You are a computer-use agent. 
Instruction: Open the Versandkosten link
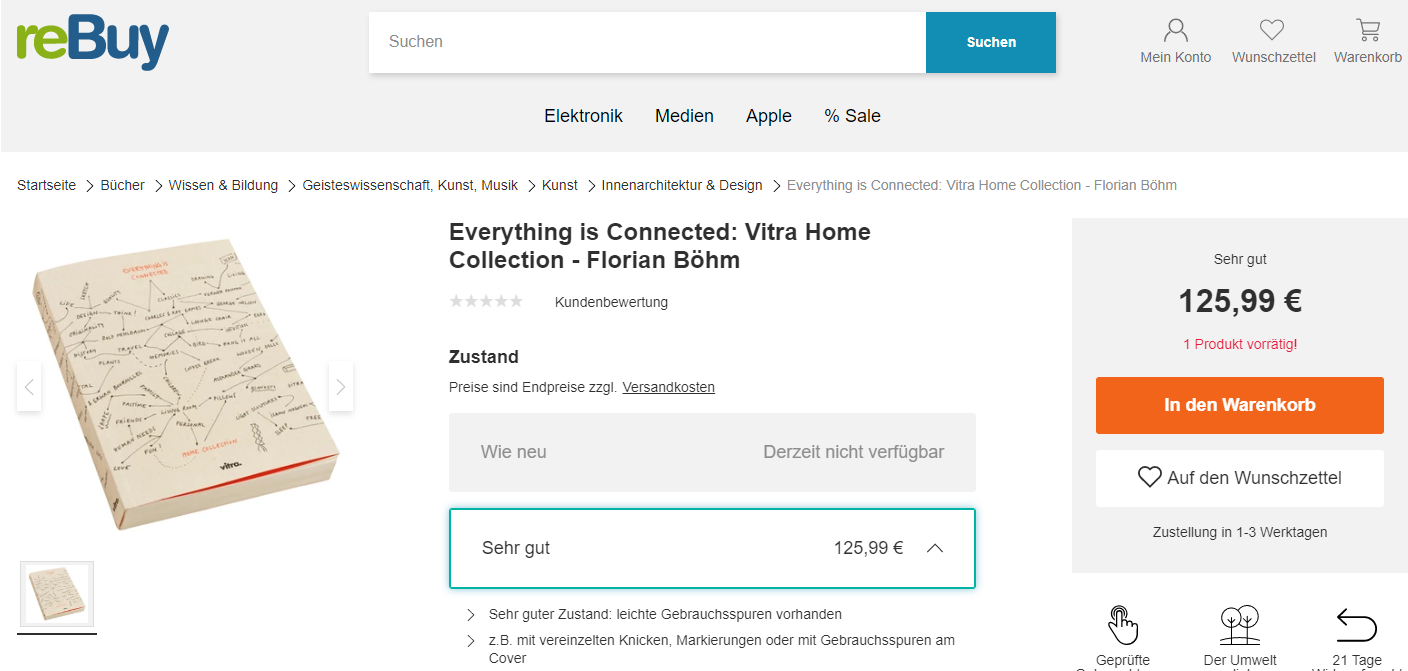coord(668,387)
